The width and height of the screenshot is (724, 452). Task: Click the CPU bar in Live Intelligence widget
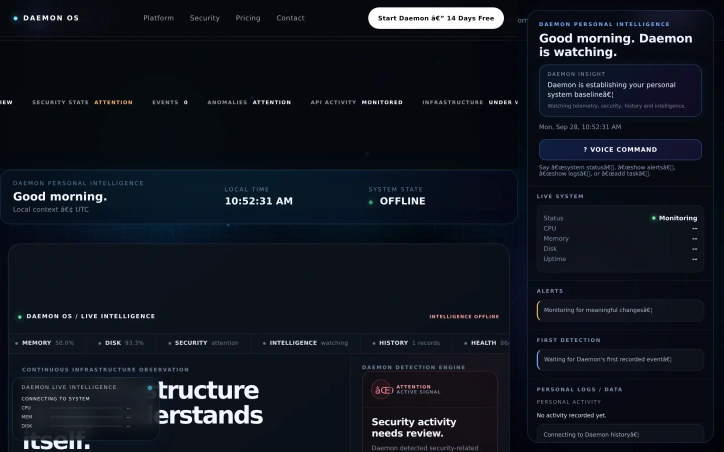86,408
